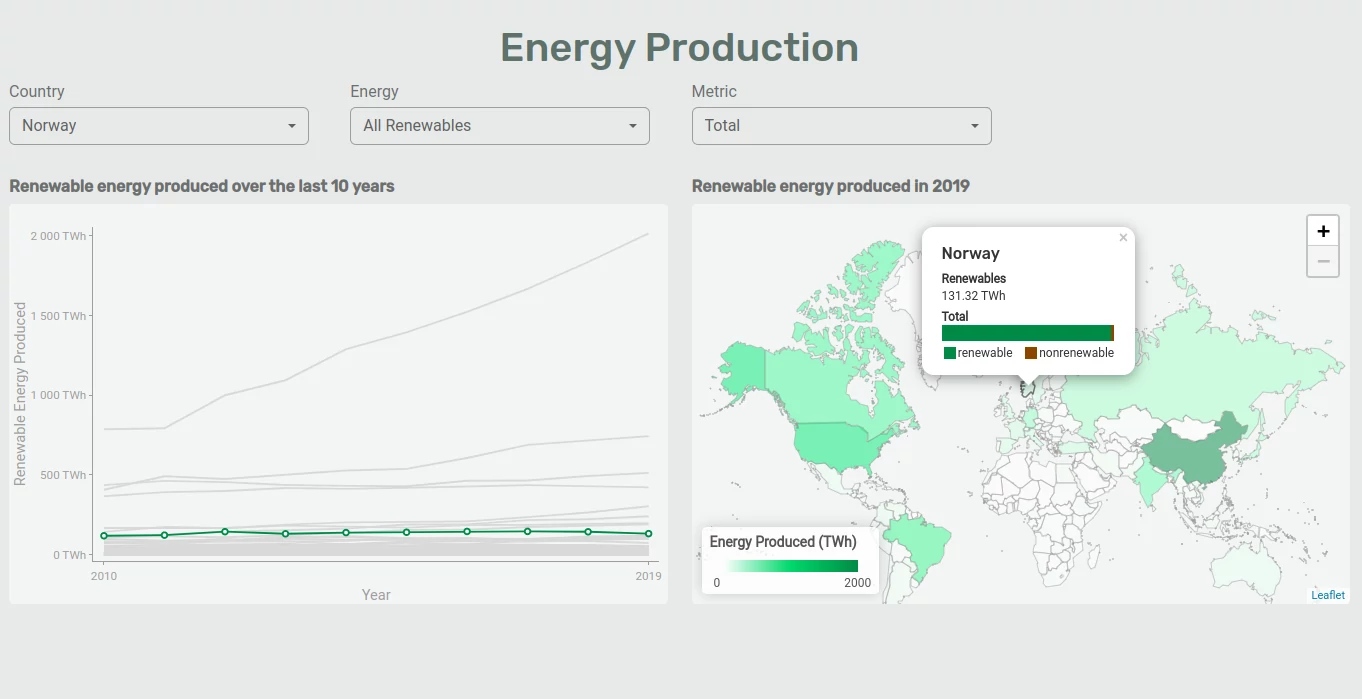
Task: Click the 'Renewable Energy Produced' y-axis title
Action: click(20, 393)
